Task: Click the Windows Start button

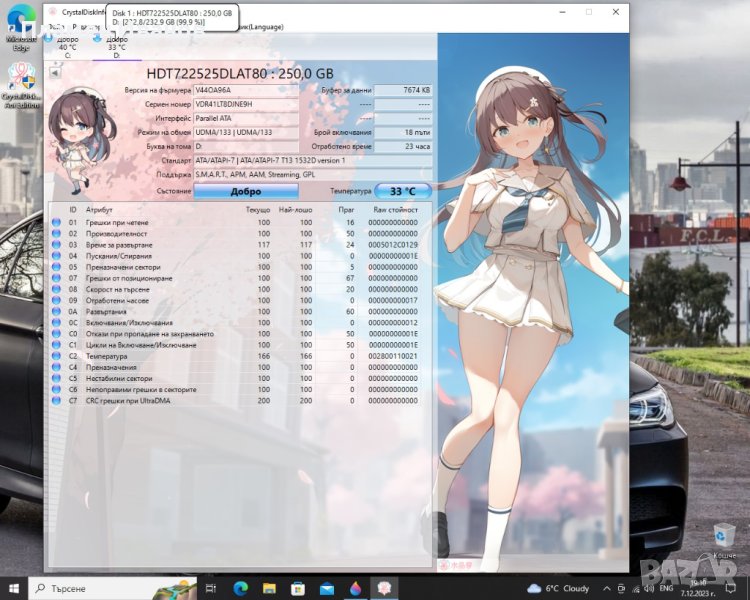Action: (14, 588)
